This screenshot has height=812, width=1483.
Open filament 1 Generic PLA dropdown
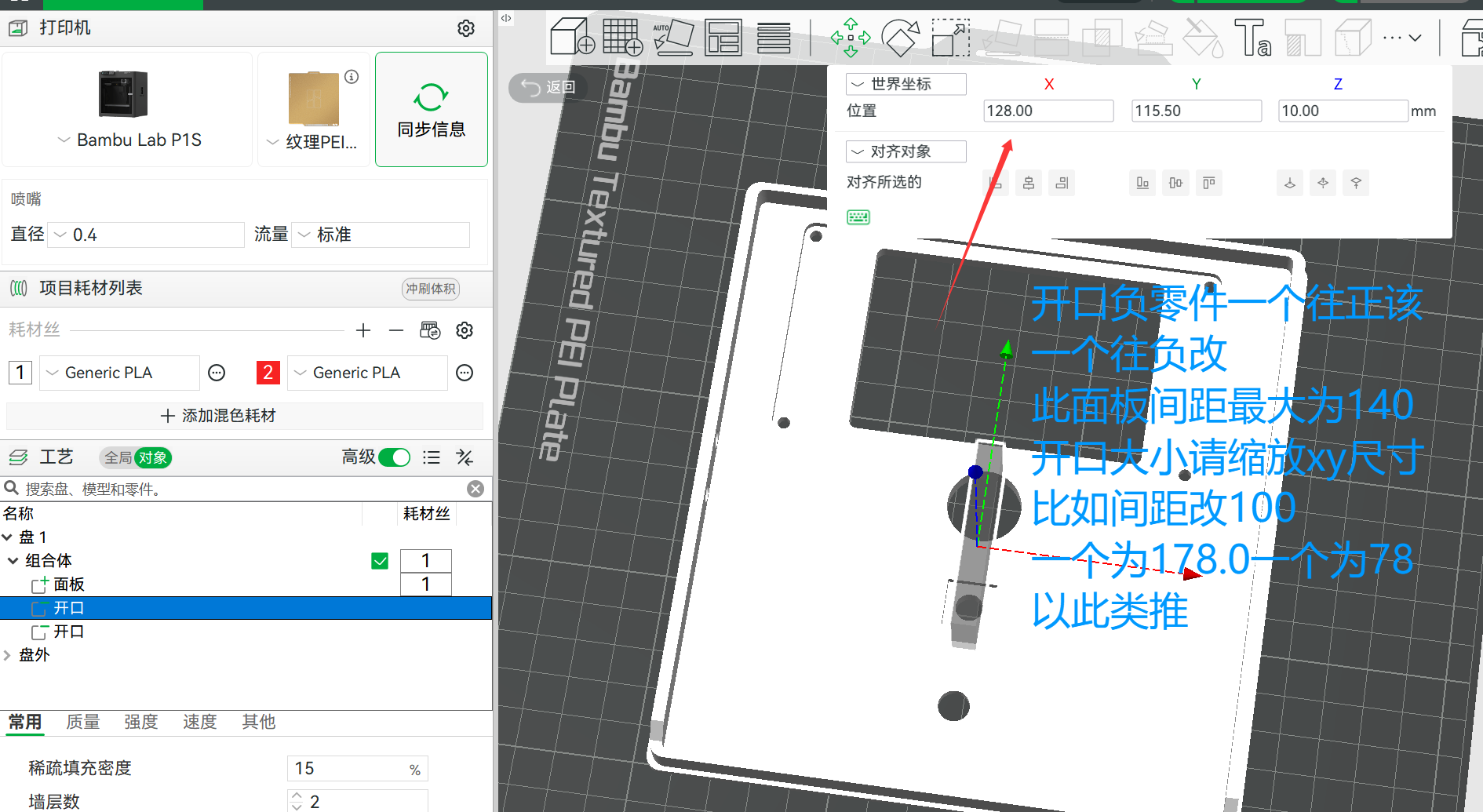(x=119, y=373)
